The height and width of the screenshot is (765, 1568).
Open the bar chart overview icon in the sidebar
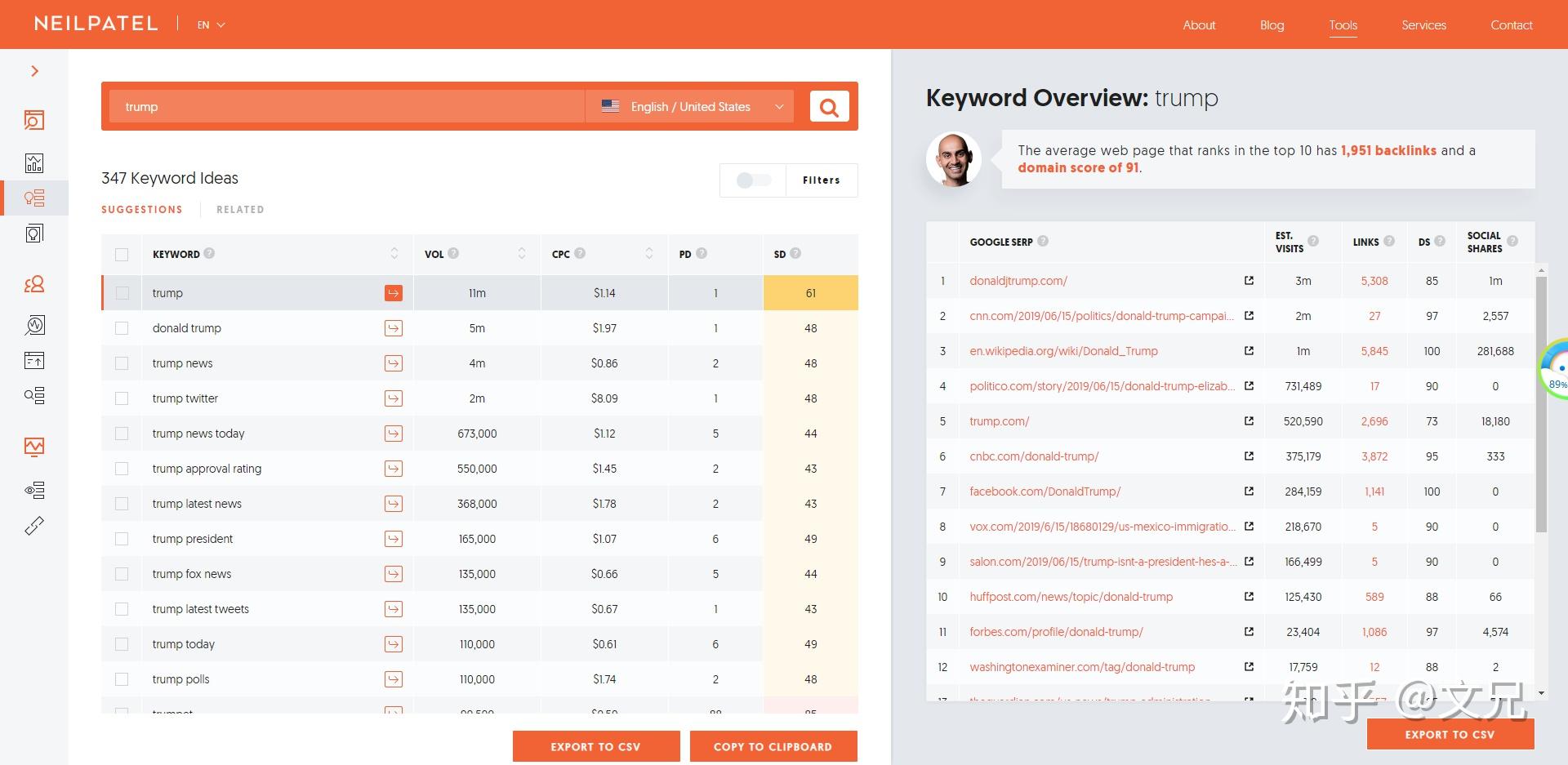point(34,162)
